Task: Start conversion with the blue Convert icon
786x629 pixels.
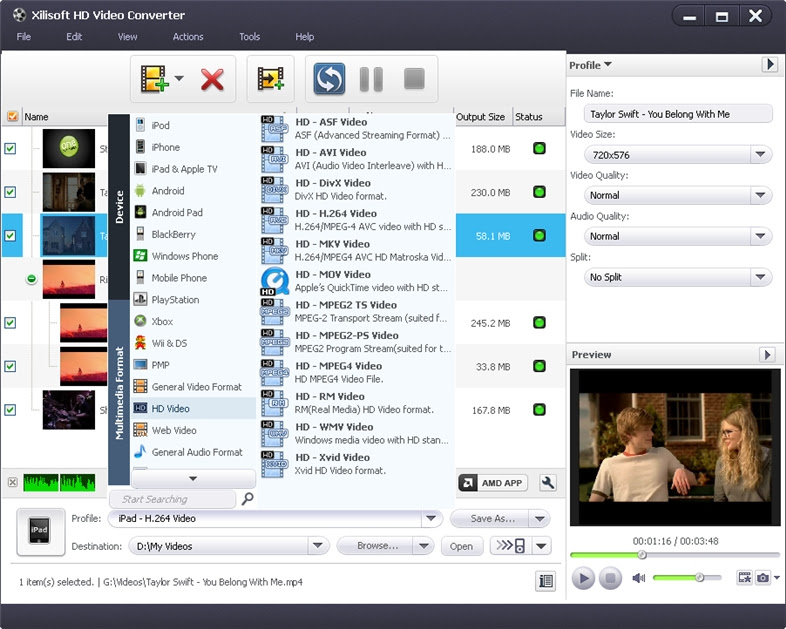Action: pos(329,79)
